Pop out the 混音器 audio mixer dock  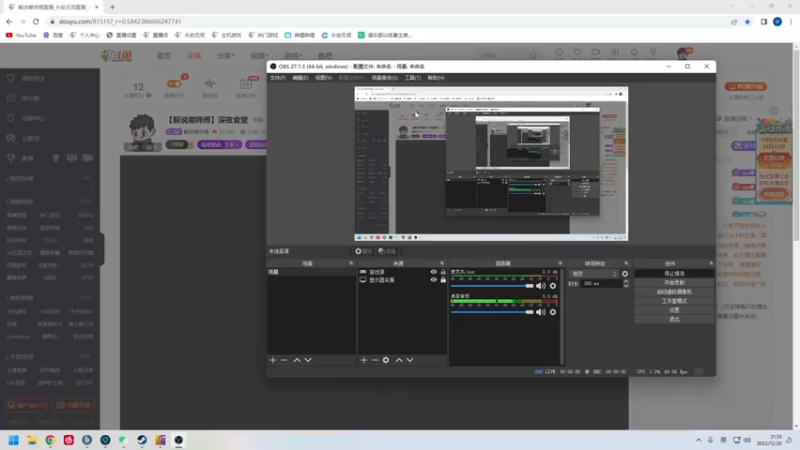tap(560, 263)
